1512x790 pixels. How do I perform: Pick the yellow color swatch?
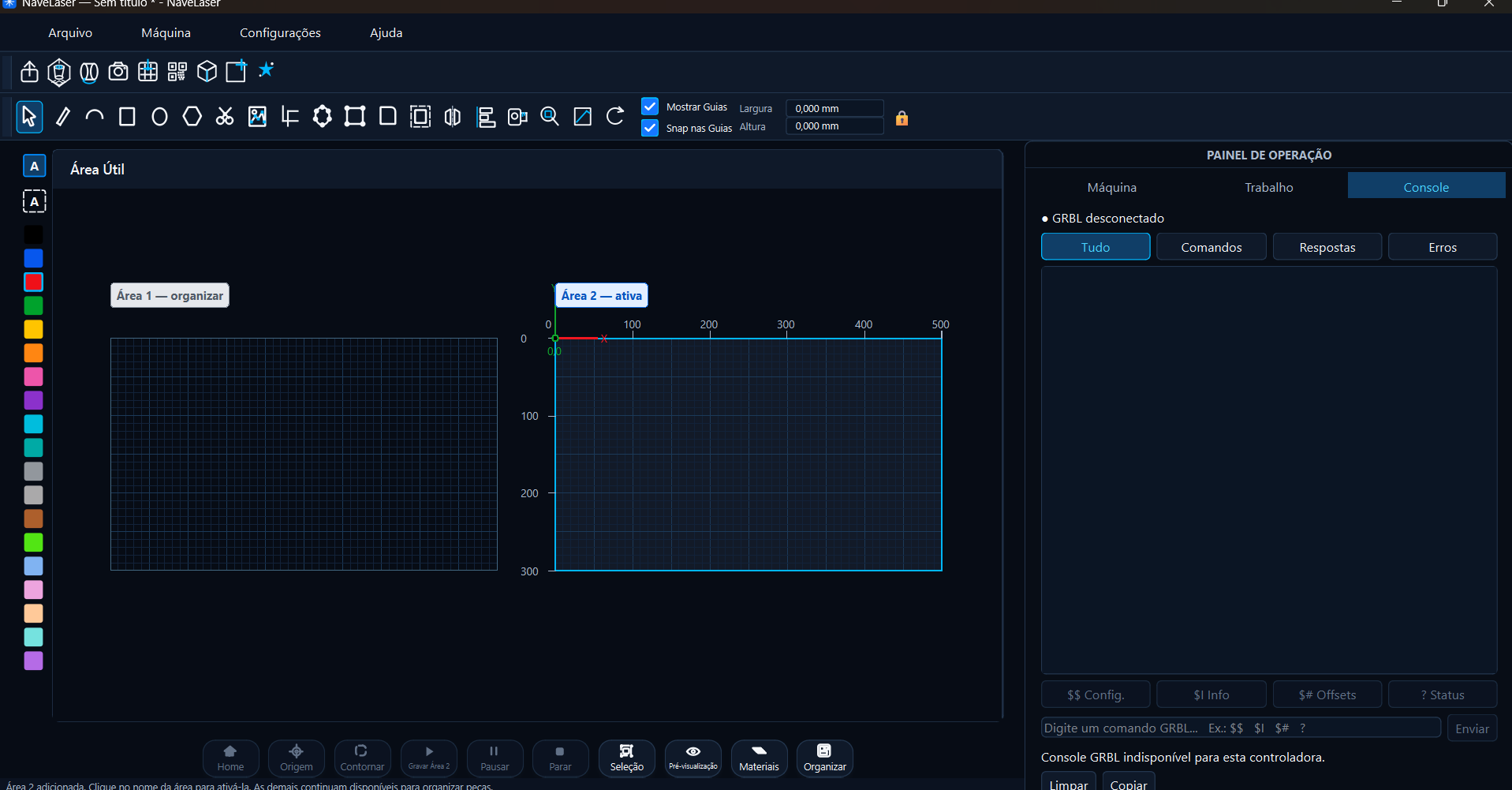tap(33, 329)
